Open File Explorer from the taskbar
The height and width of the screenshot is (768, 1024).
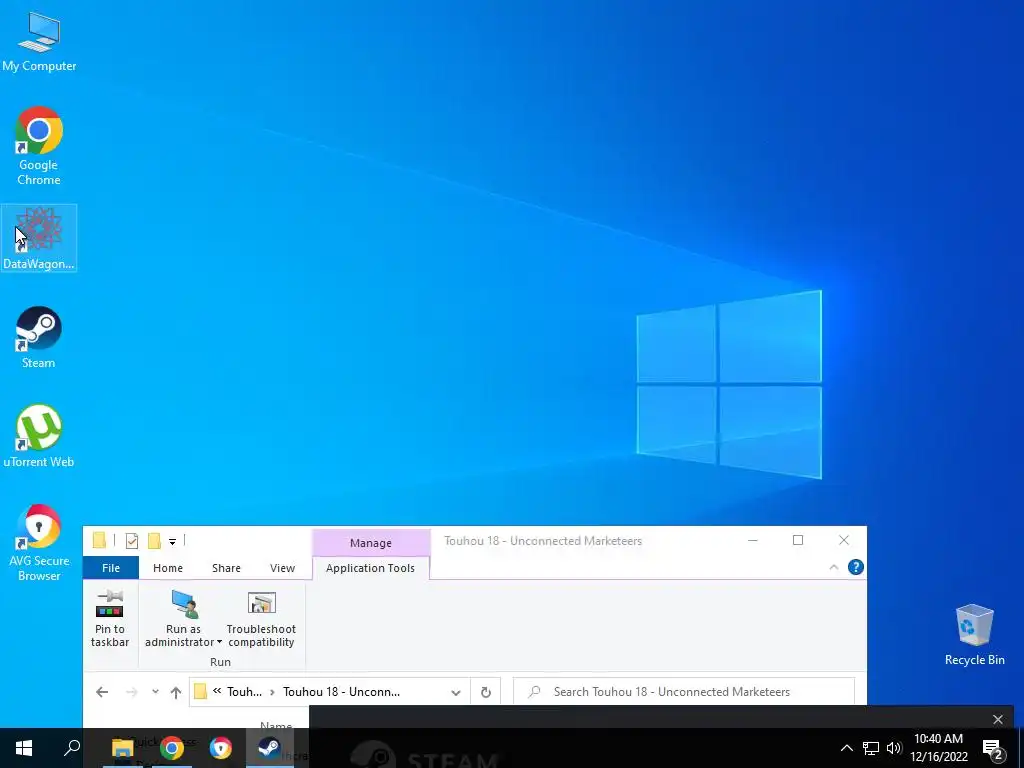[122, 748]
